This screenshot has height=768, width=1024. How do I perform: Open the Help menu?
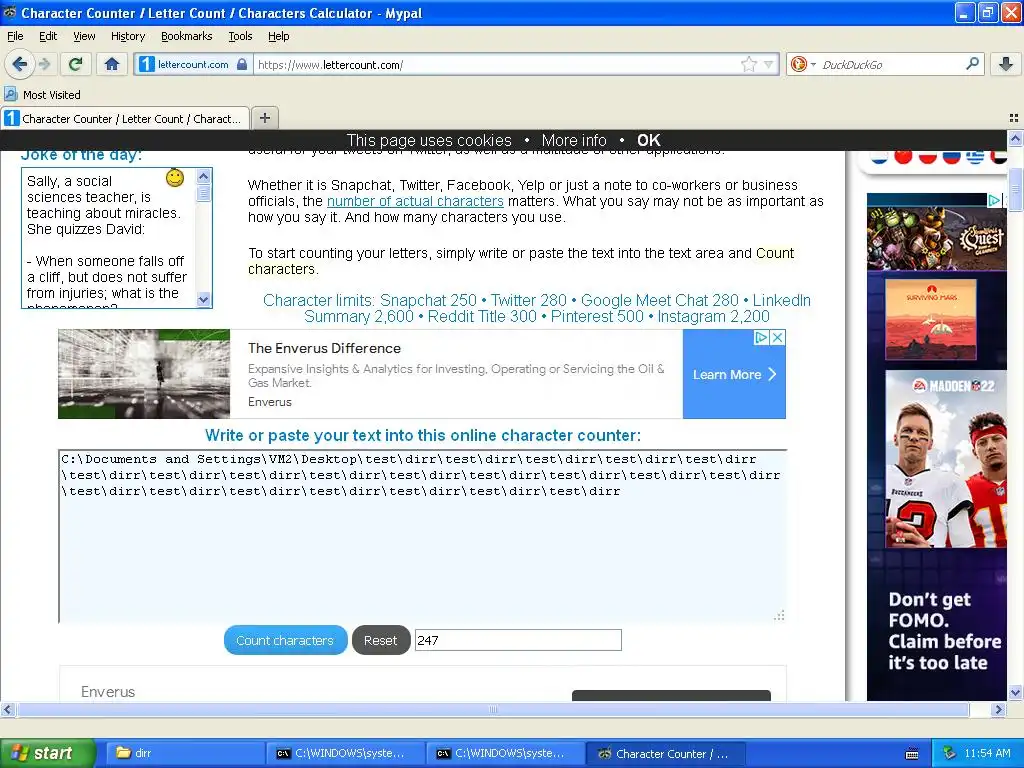[x=279, y=36]
